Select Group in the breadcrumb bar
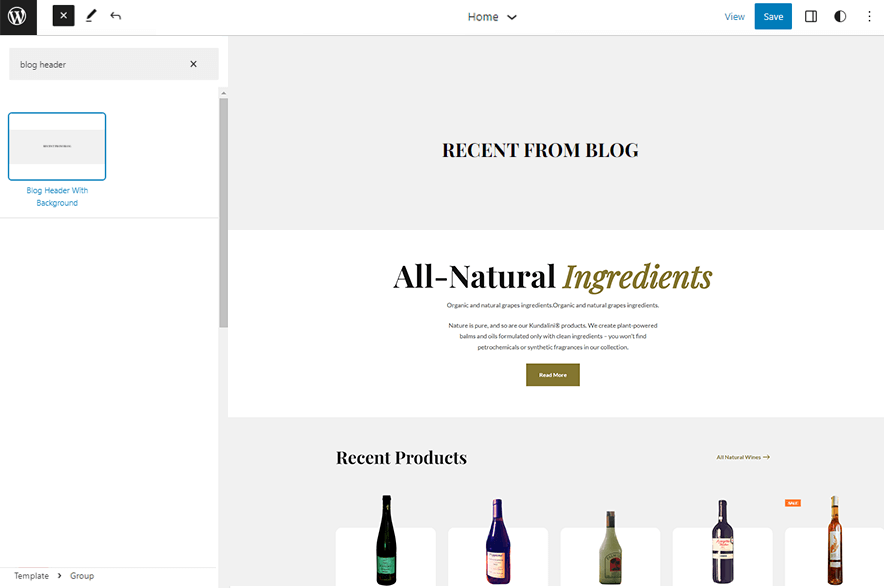The height and width of the screenshot is (588, 884). pos(81,575)
